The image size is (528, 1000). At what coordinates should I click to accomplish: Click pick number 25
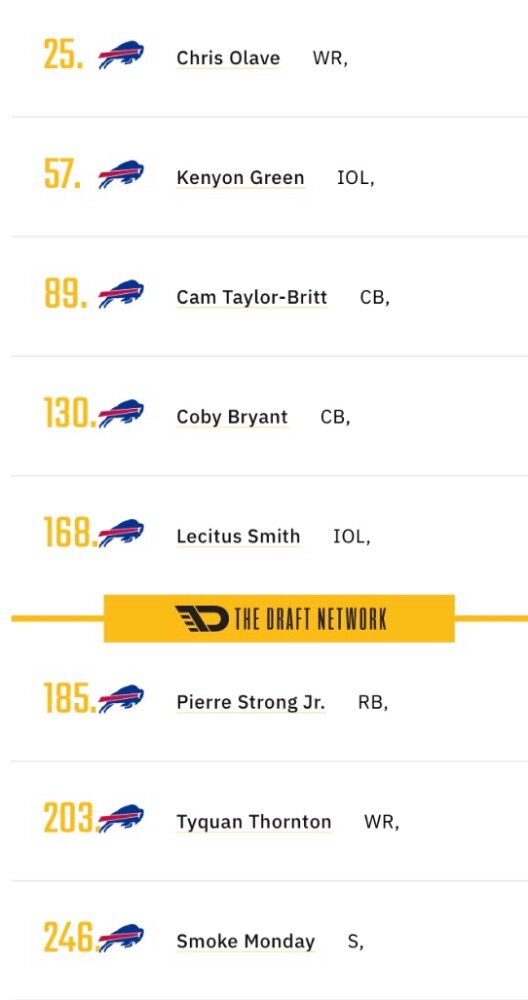(63, 55)
